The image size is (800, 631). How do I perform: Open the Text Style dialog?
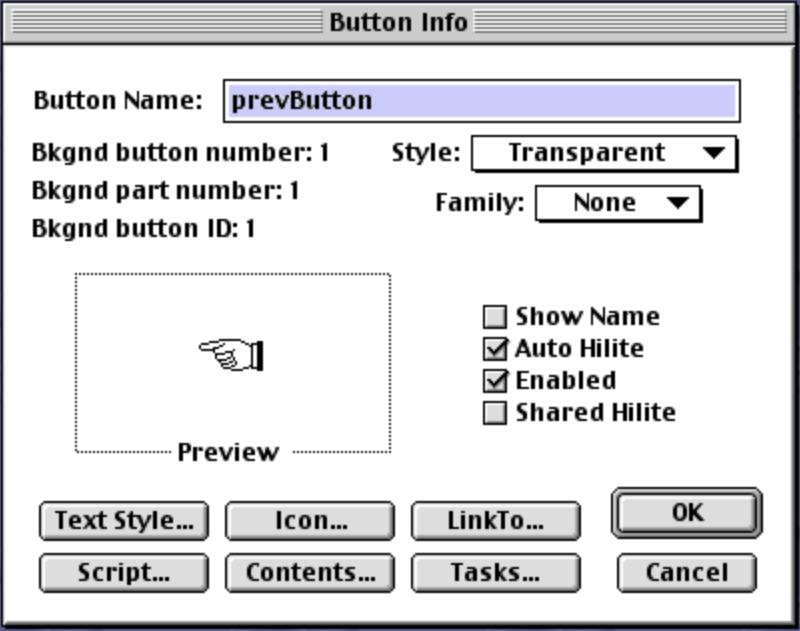(x=122, y=519)
